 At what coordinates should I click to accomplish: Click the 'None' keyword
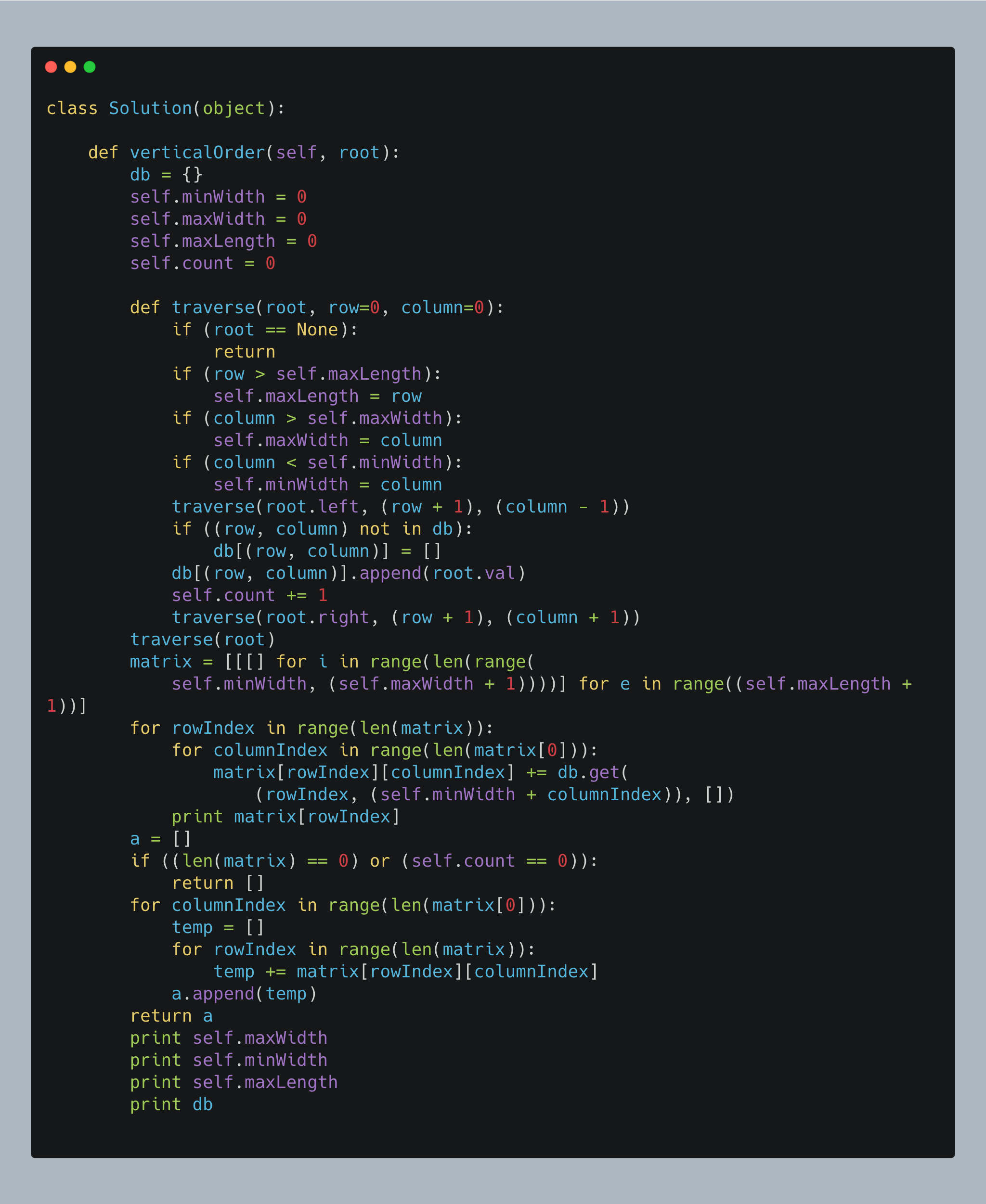tap(317, 330)
